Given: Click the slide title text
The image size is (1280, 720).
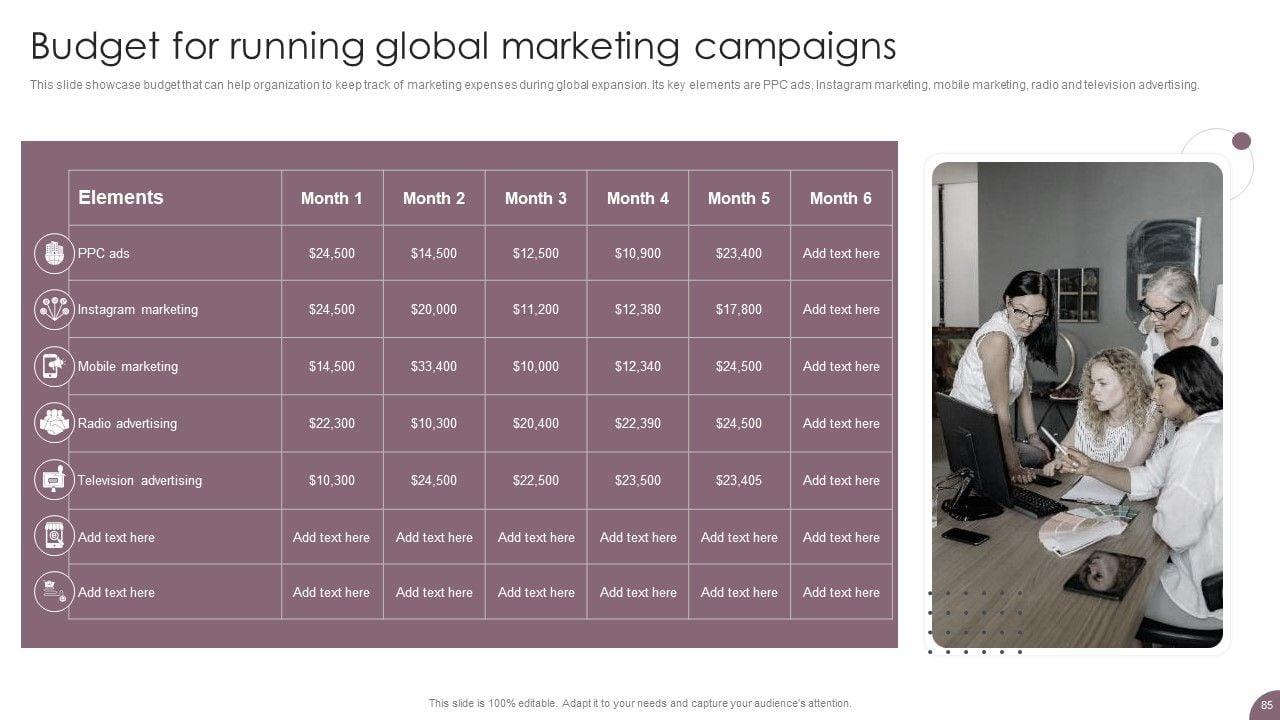Looking at the screenshot, I should pos(463,47).
